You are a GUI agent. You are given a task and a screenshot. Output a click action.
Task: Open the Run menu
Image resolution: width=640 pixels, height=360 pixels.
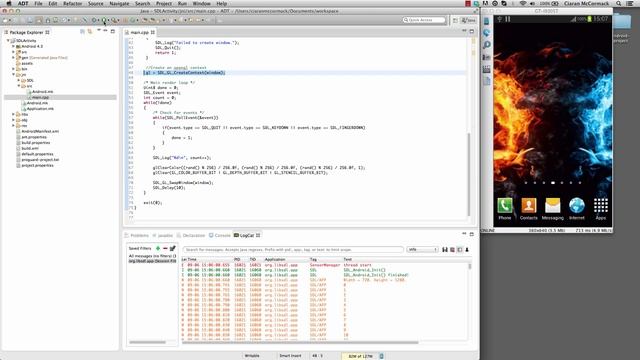coord(182,3)
